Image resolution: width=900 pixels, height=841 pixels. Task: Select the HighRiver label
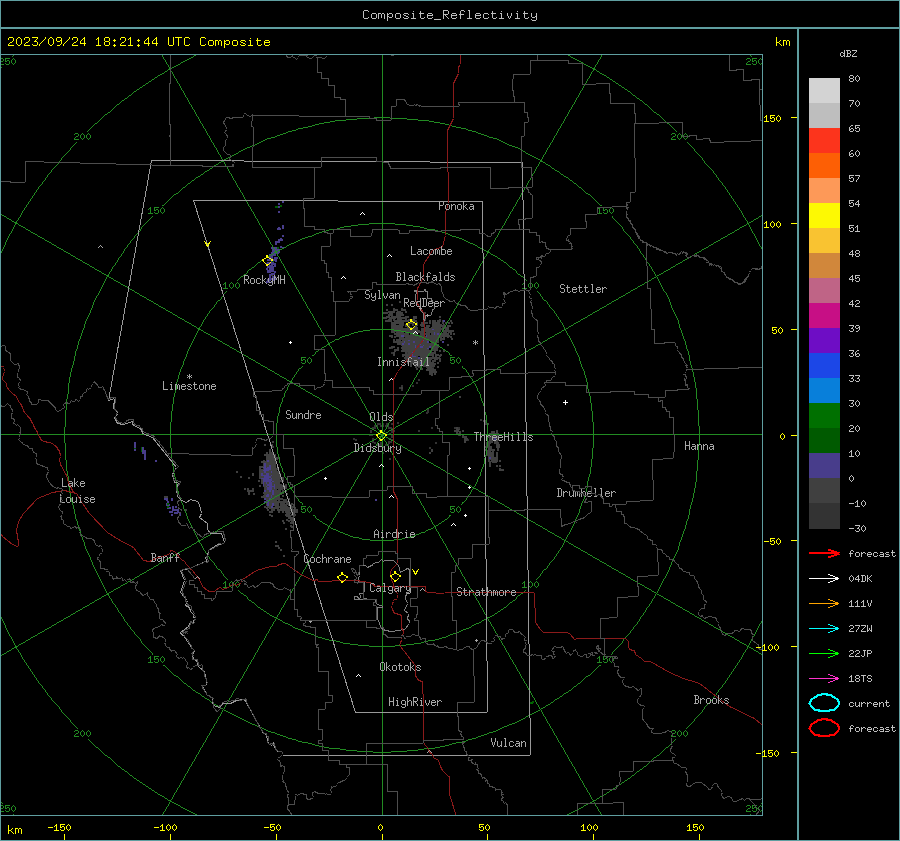tap(415, 702)
